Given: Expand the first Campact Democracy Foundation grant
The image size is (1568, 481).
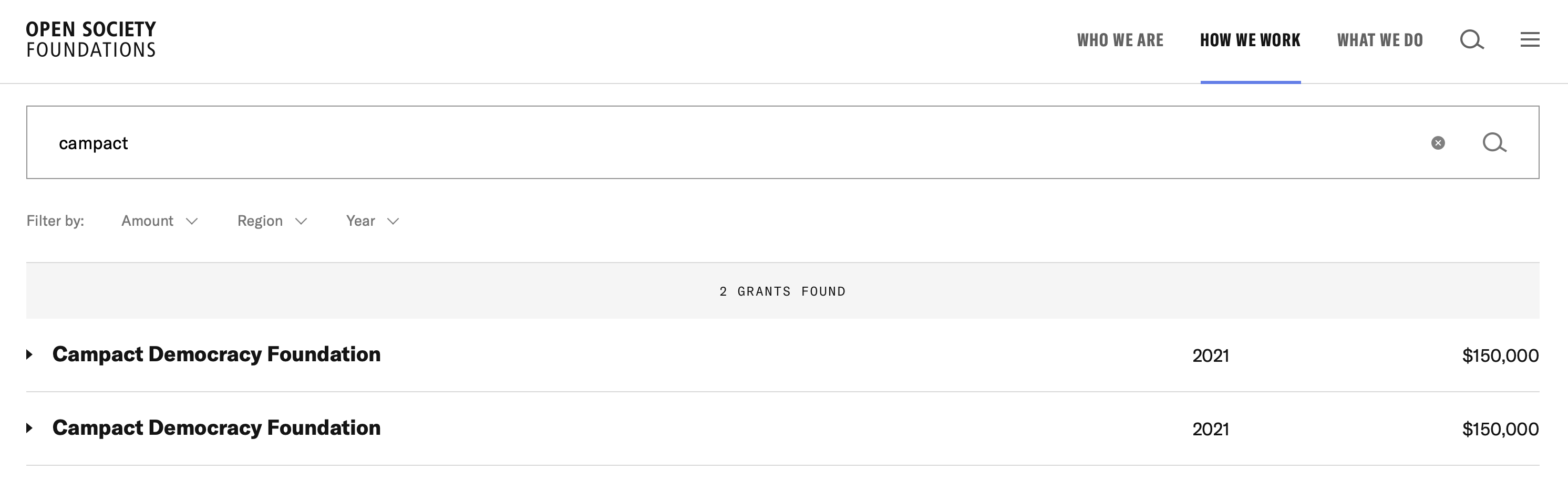Looking at the screenshot, I should coord(29,354).
